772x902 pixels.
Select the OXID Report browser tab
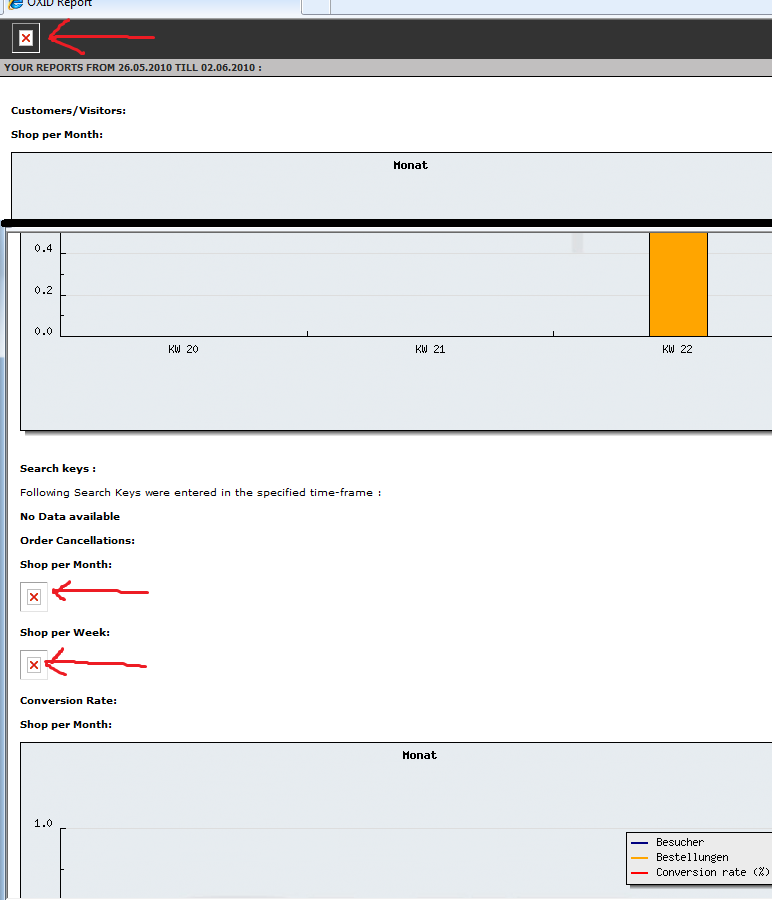pos(60,4)
